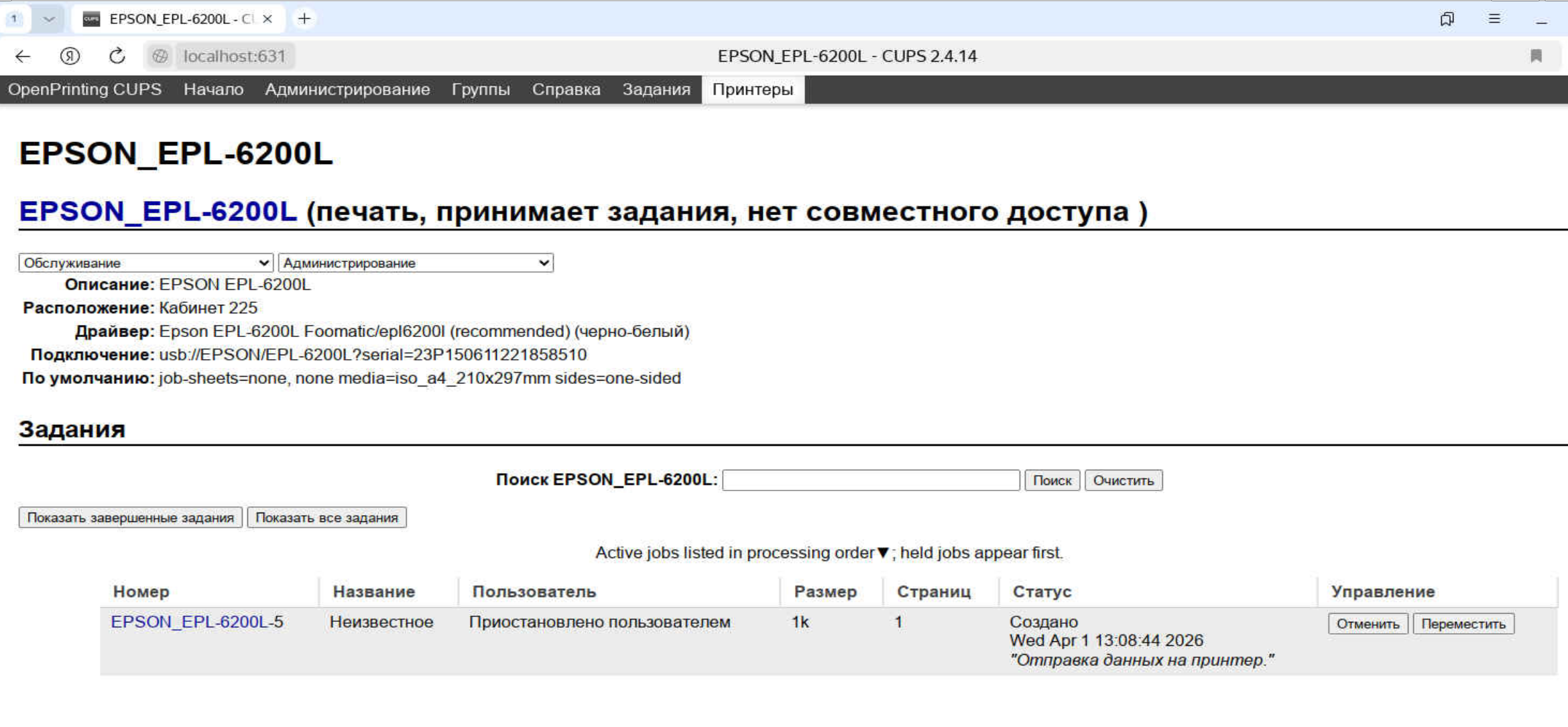The width and height of the screenshot is (1568, 727).
Task: Open a new browser tab
Action: pyautogui.click(x=304, y=19)
